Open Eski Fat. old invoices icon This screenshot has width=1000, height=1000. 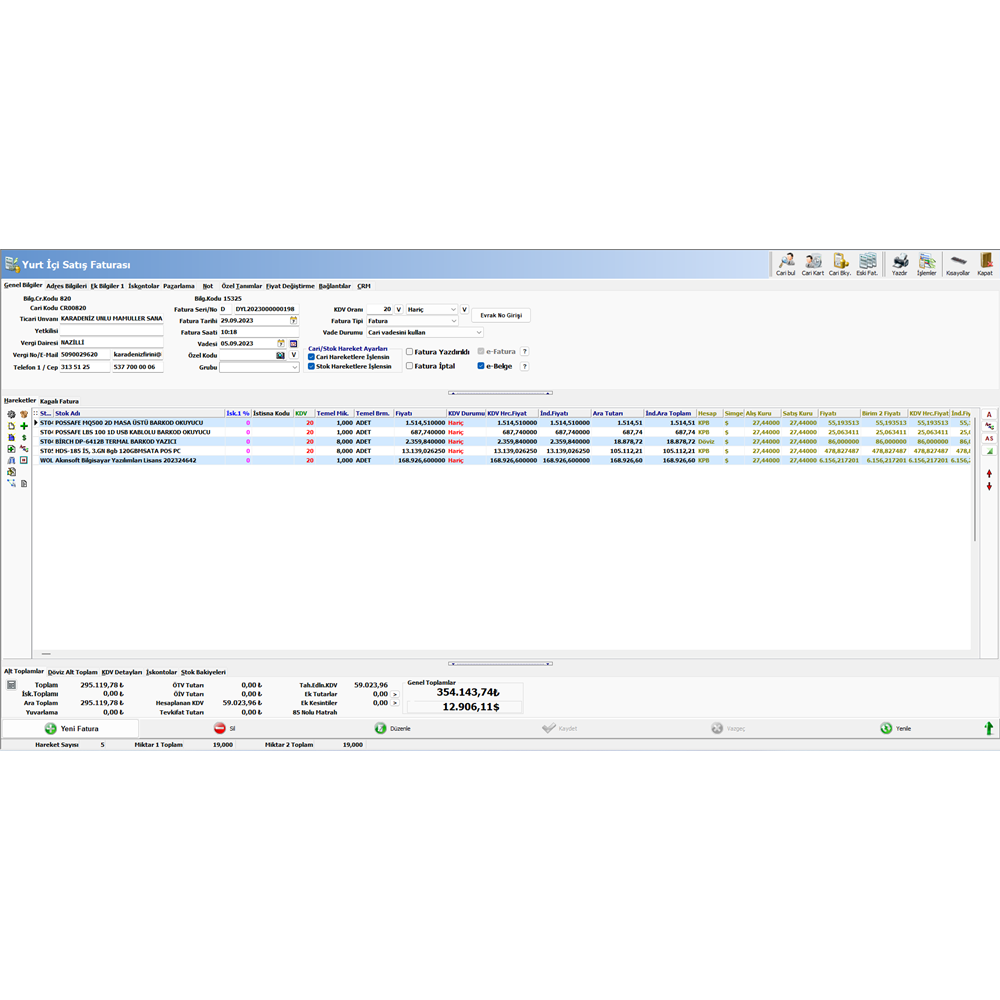[x=867, y=263]
